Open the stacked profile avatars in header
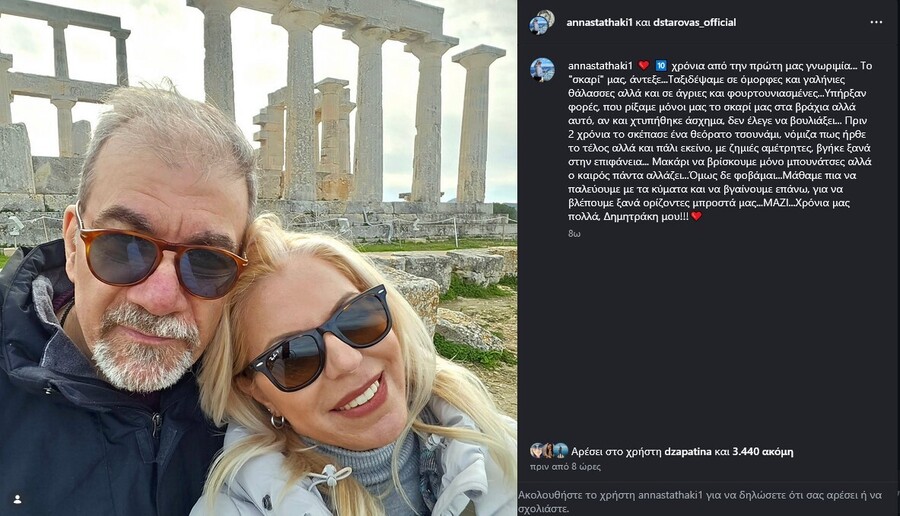This screenshot has width=900, height=516. [542, 22]
